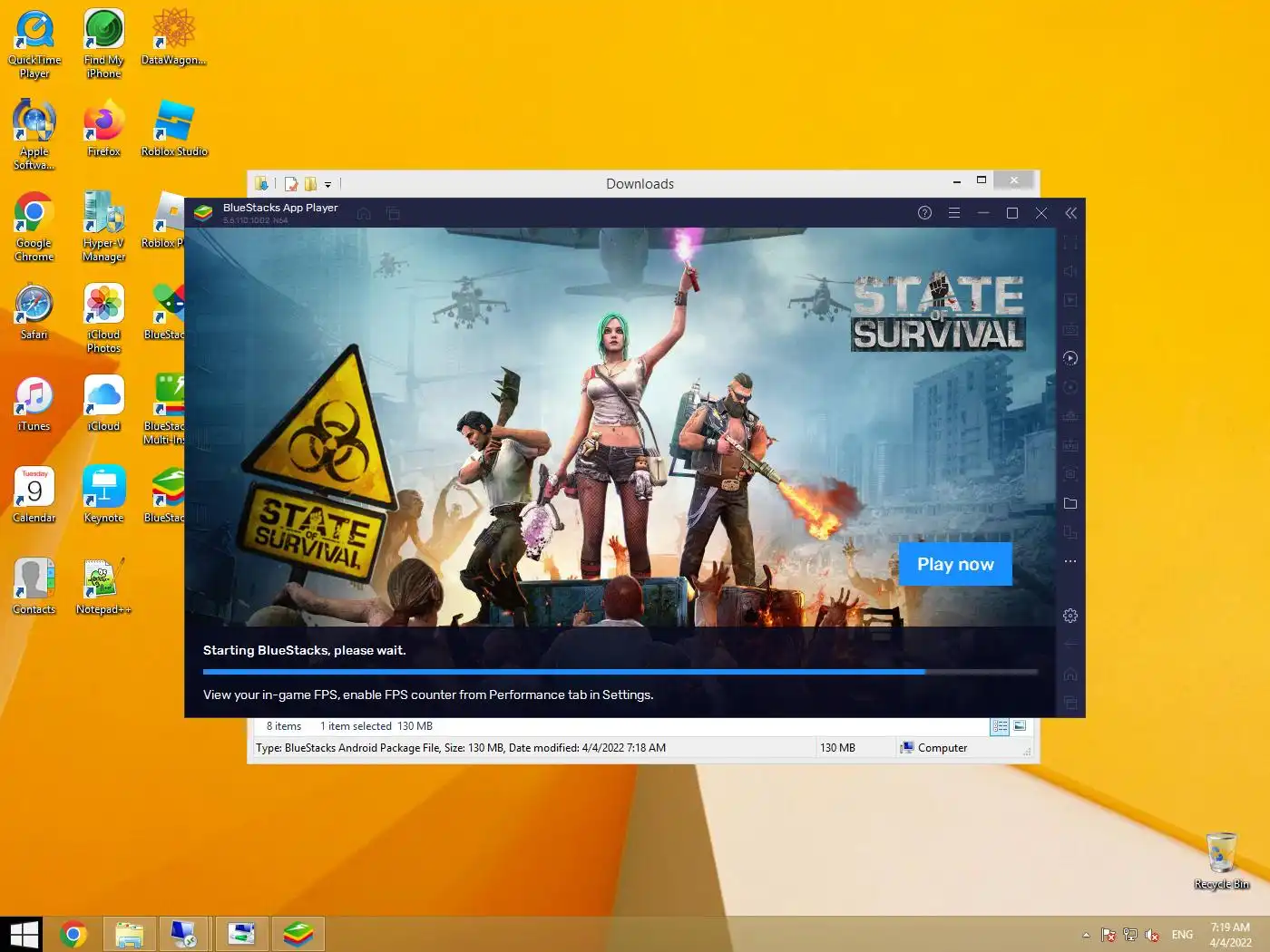The image size is (1270, 952).
Task: Click the rotate screen icon in sidebar
Action: (1070, 532)
